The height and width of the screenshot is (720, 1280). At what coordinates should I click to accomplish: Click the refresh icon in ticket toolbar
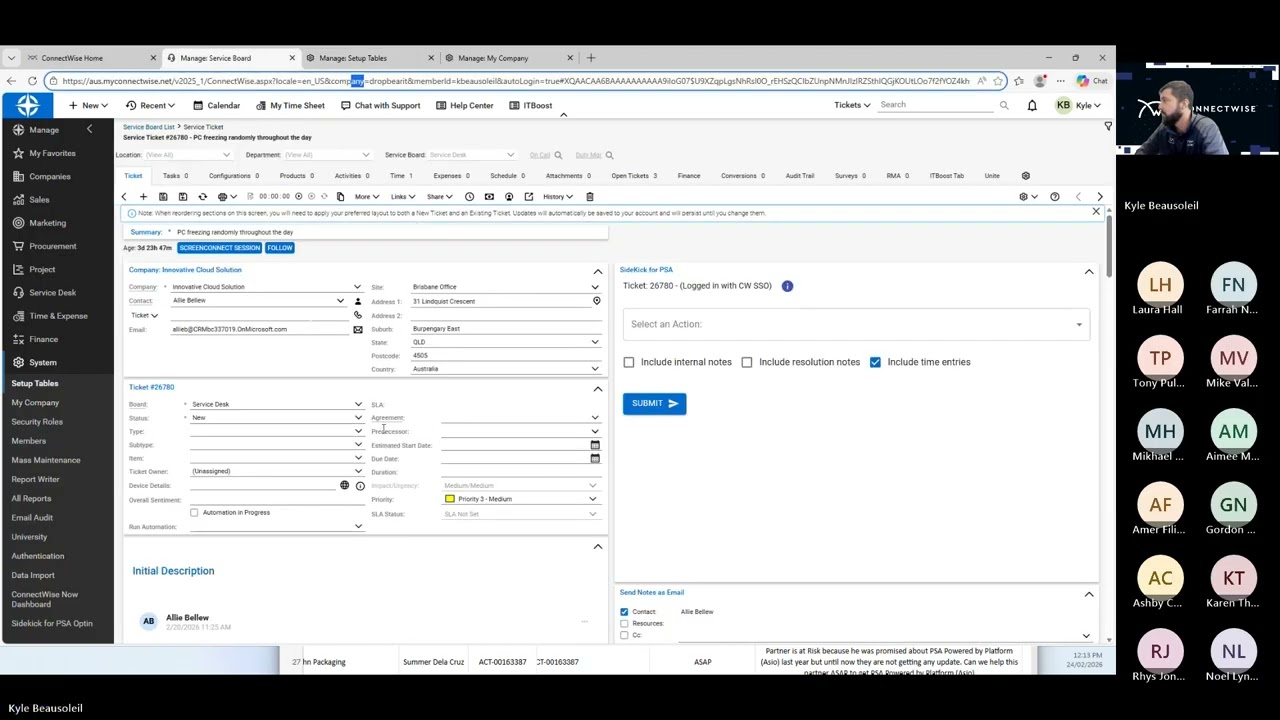coord(203,197)
